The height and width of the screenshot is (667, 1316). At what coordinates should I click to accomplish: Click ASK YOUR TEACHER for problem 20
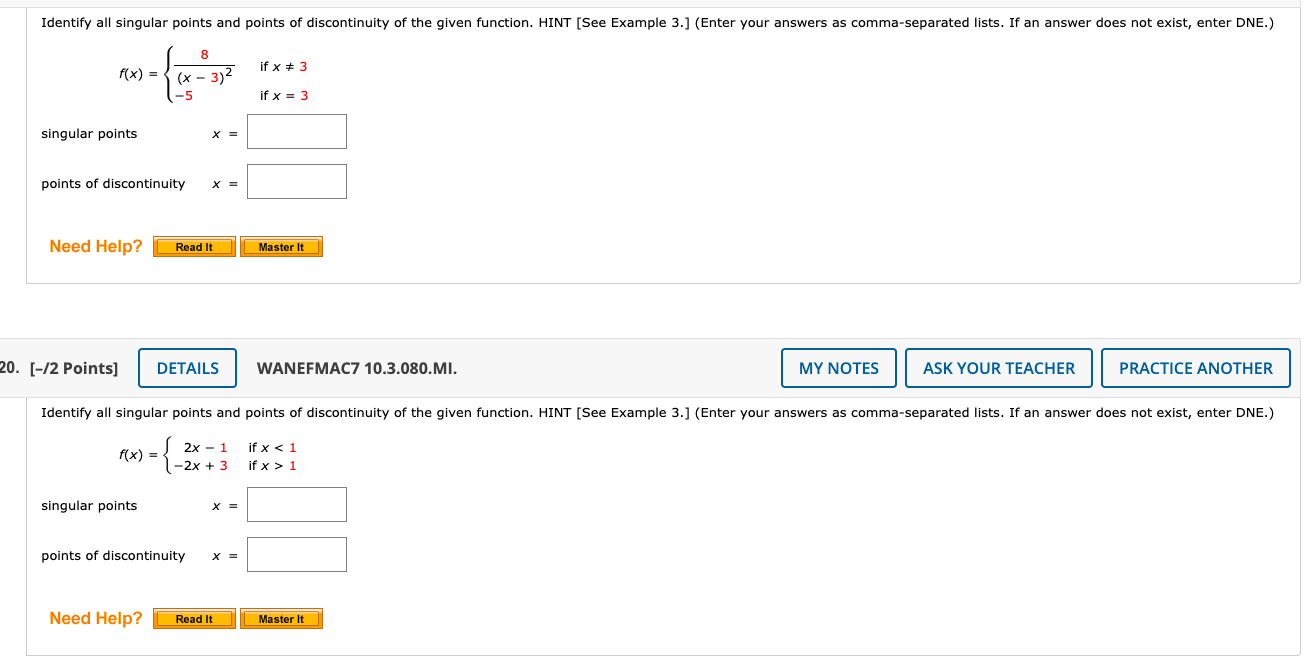(x=998, y=368)
